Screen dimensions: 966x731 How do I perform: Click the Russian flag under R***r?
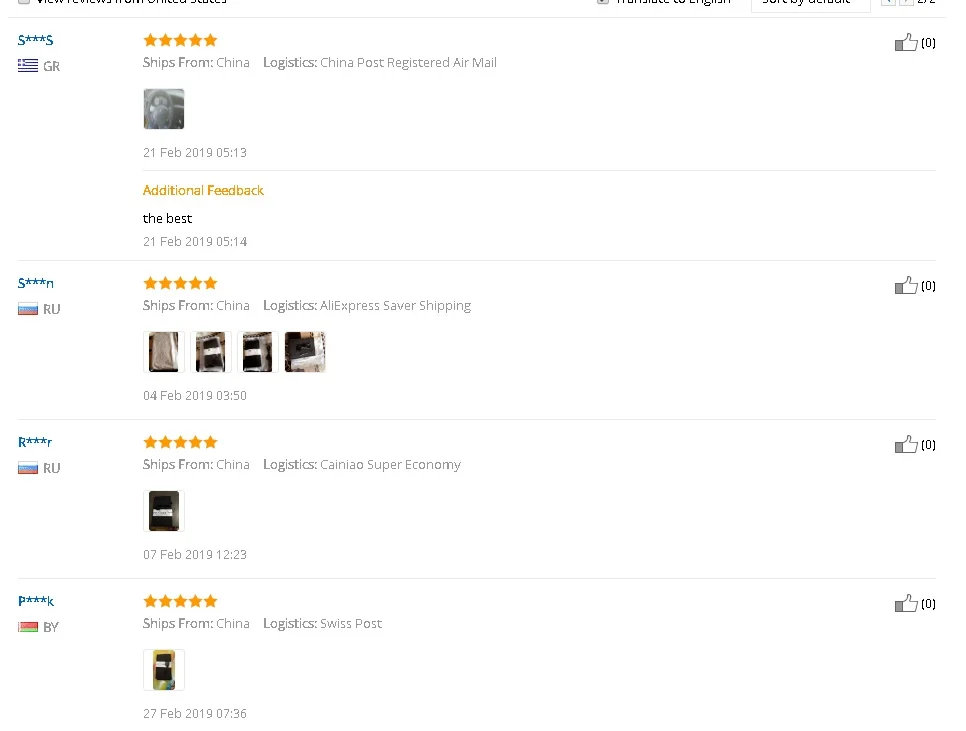click(28, 468)
